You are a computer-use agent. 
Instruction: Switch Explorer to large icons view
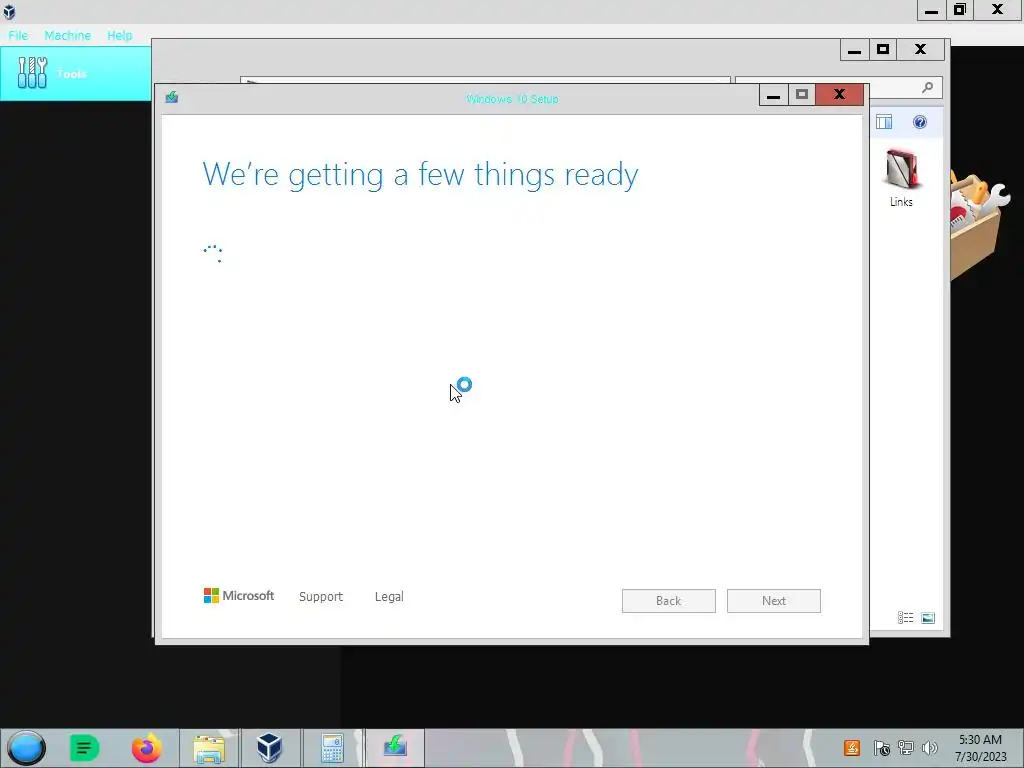928,618
